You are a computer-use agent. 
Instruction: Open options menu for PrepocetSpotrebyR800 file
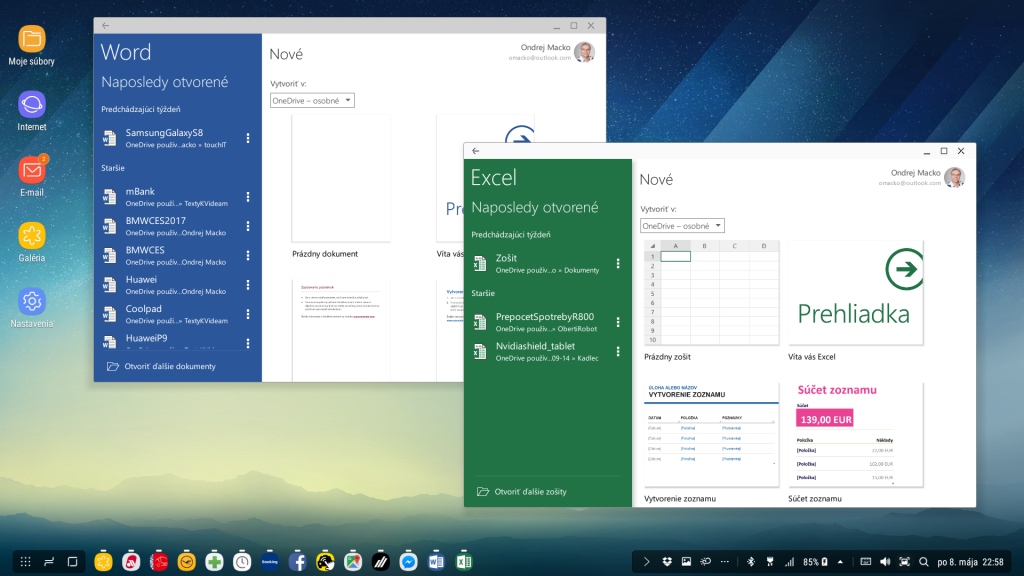click(x=618, y=322)
